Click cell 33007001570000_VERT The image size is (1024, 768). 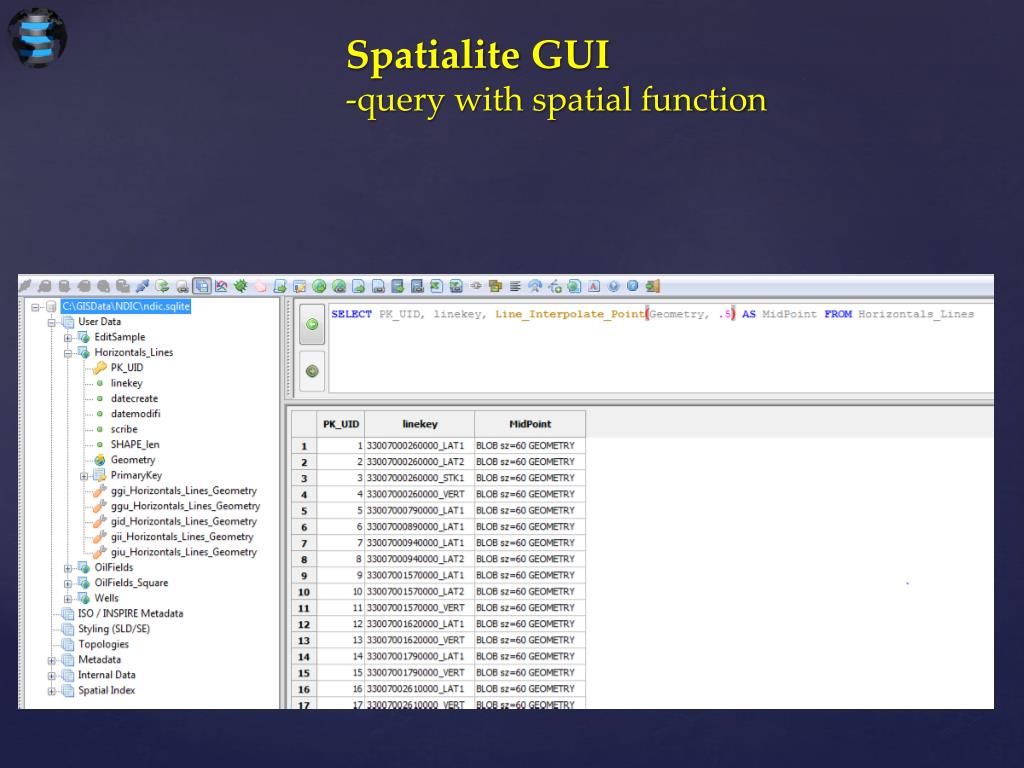420,608
